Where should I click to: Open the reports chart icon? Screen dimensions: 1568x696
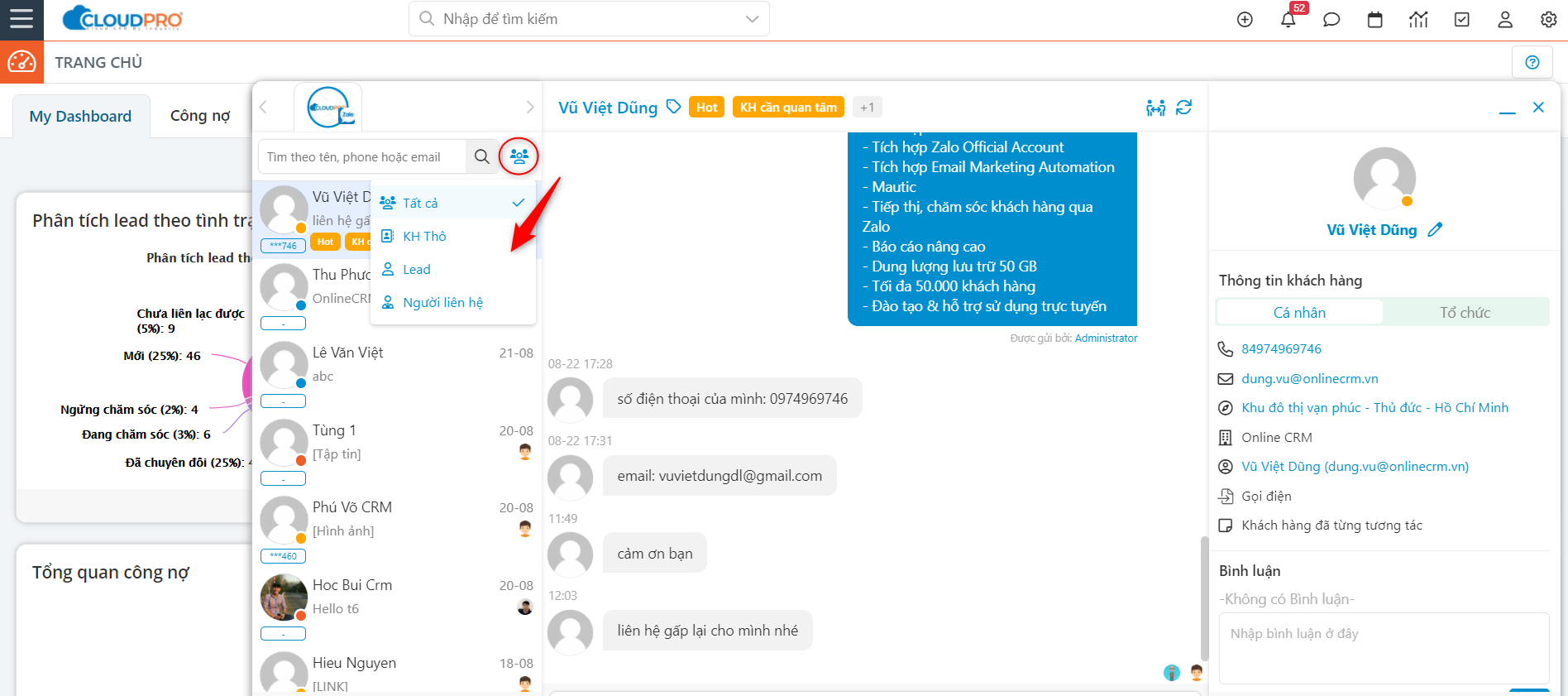(1418, 19)
